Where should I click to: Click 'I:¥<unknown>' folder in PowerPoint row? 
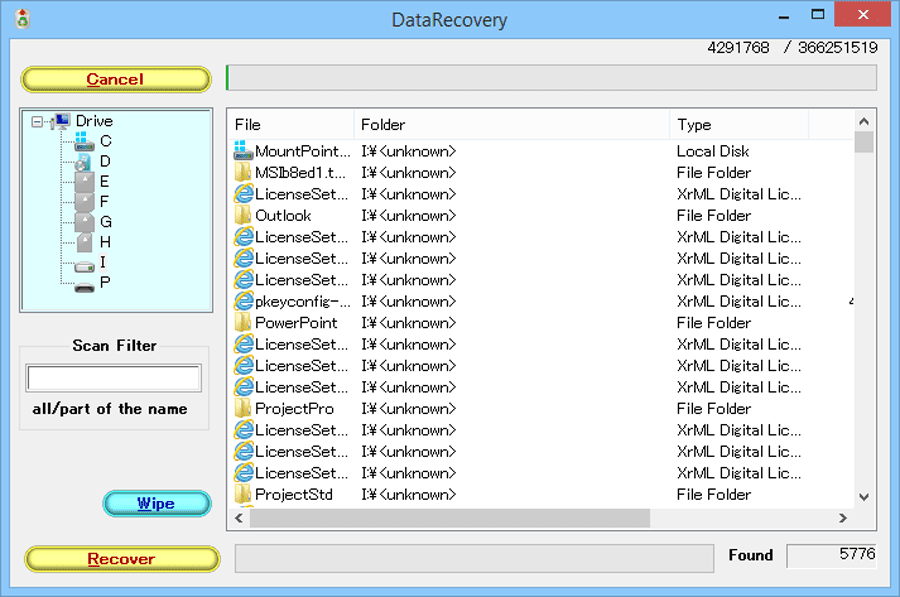pyautogui.click(x=408, y=323)
